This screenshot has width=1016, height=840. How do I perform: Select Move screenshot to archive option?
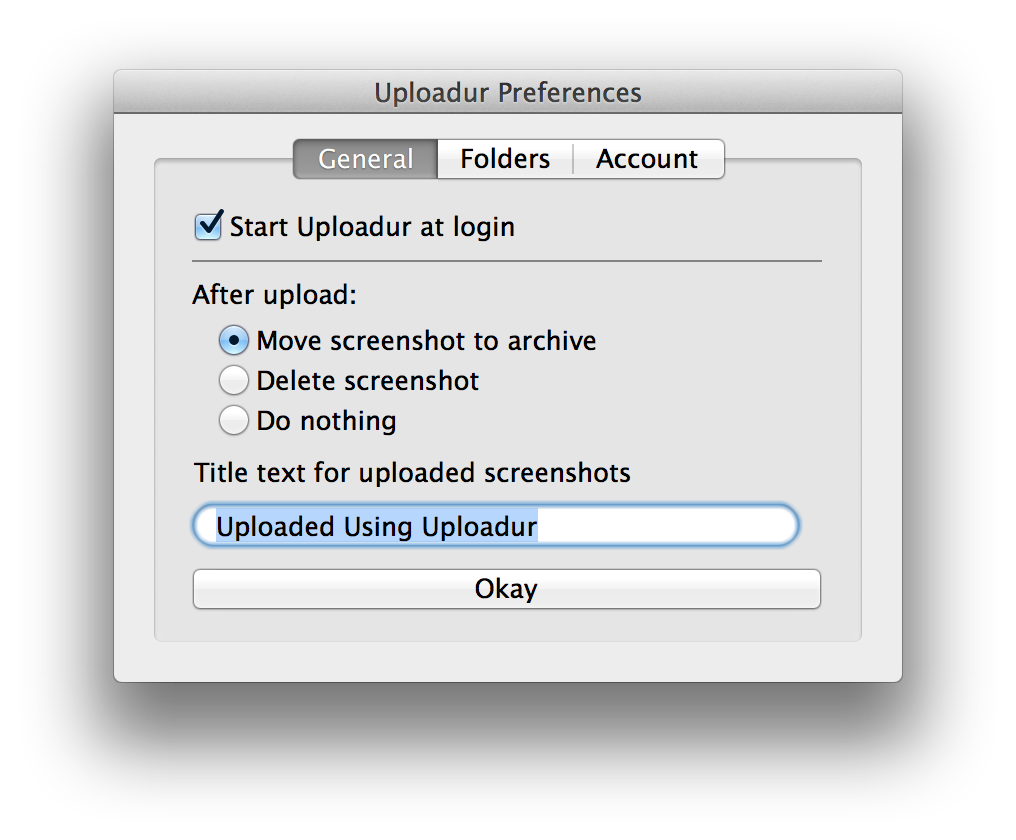pos(233,340)
